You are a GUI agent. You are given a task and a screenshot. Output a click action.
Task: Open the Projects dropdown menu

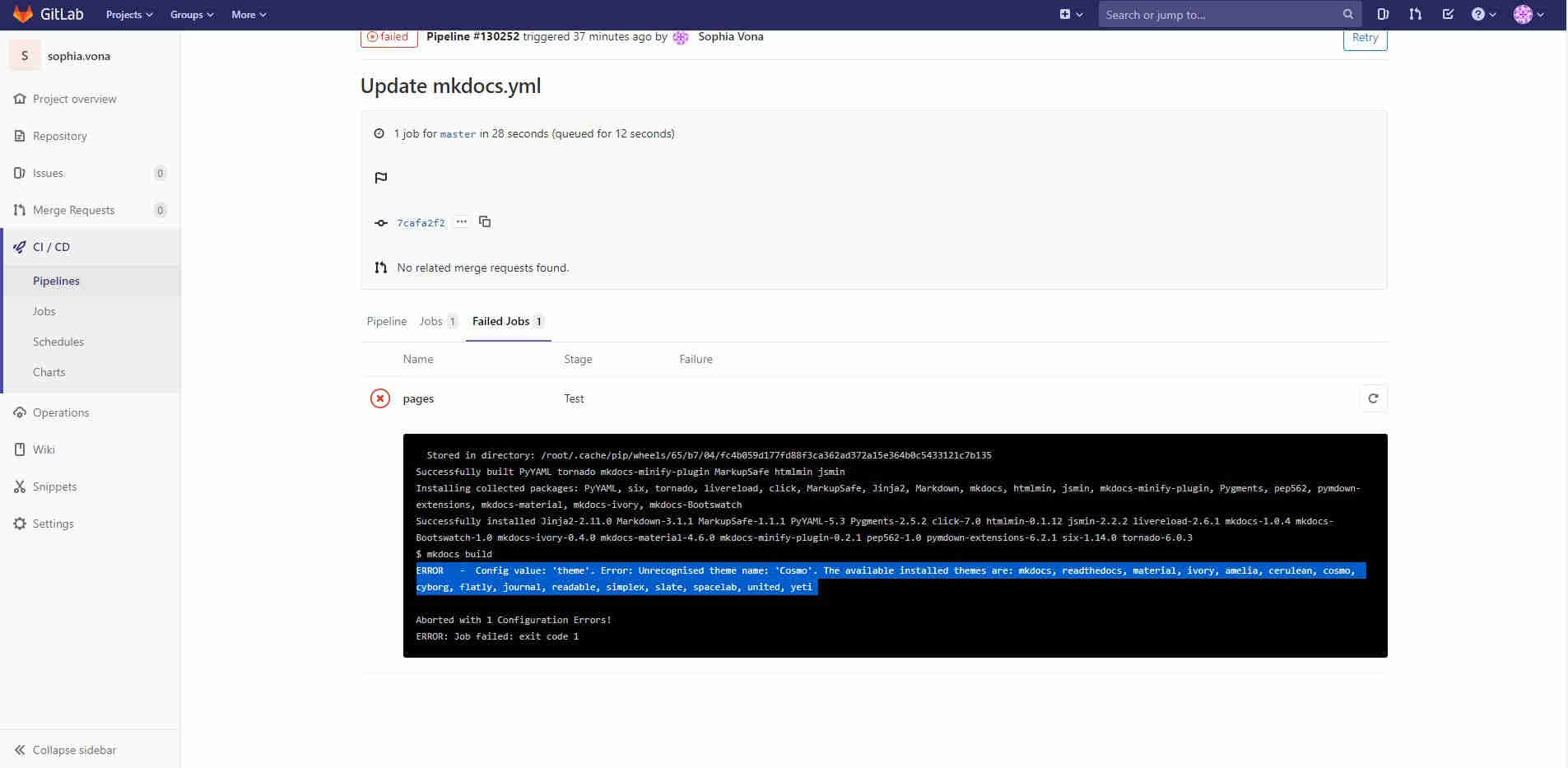coord(129,15)
